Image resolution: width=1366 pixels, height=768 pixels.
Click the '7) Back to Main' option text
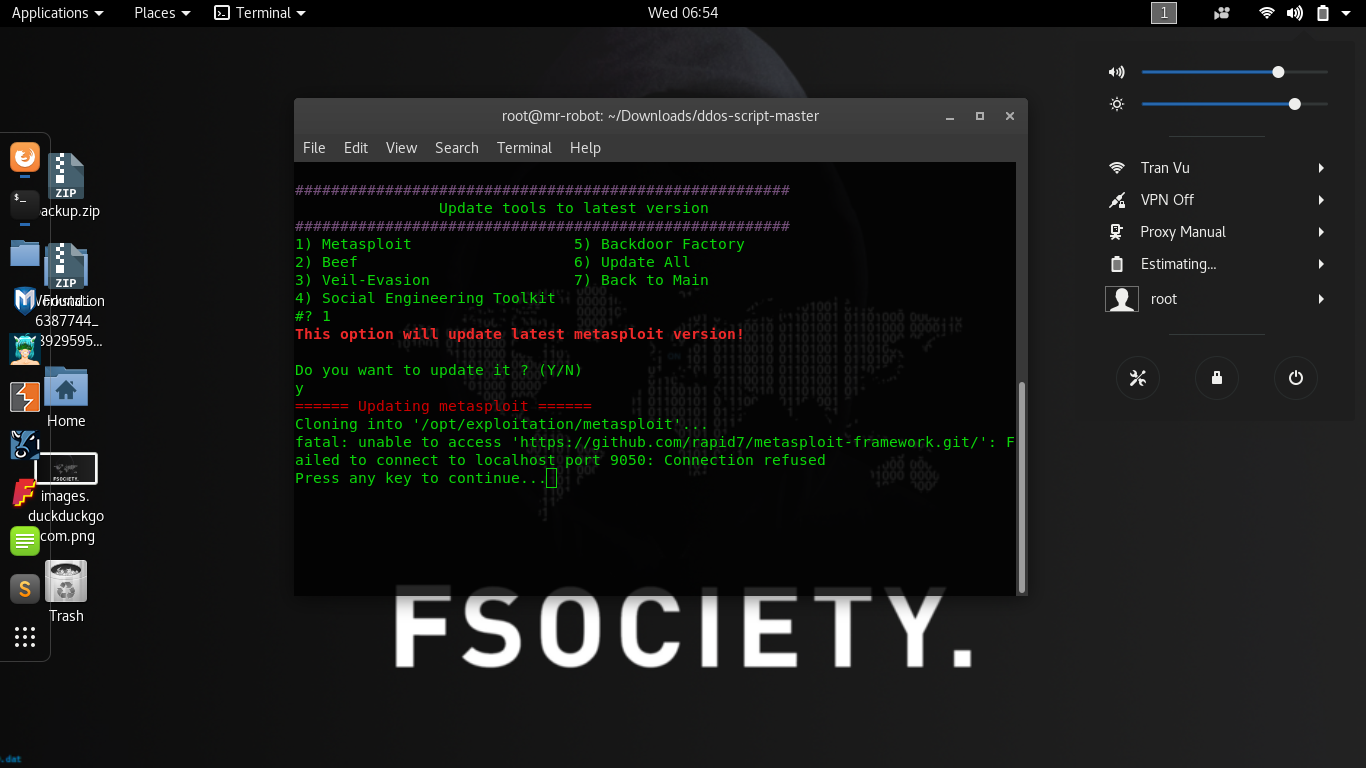[x=641, y=280]
